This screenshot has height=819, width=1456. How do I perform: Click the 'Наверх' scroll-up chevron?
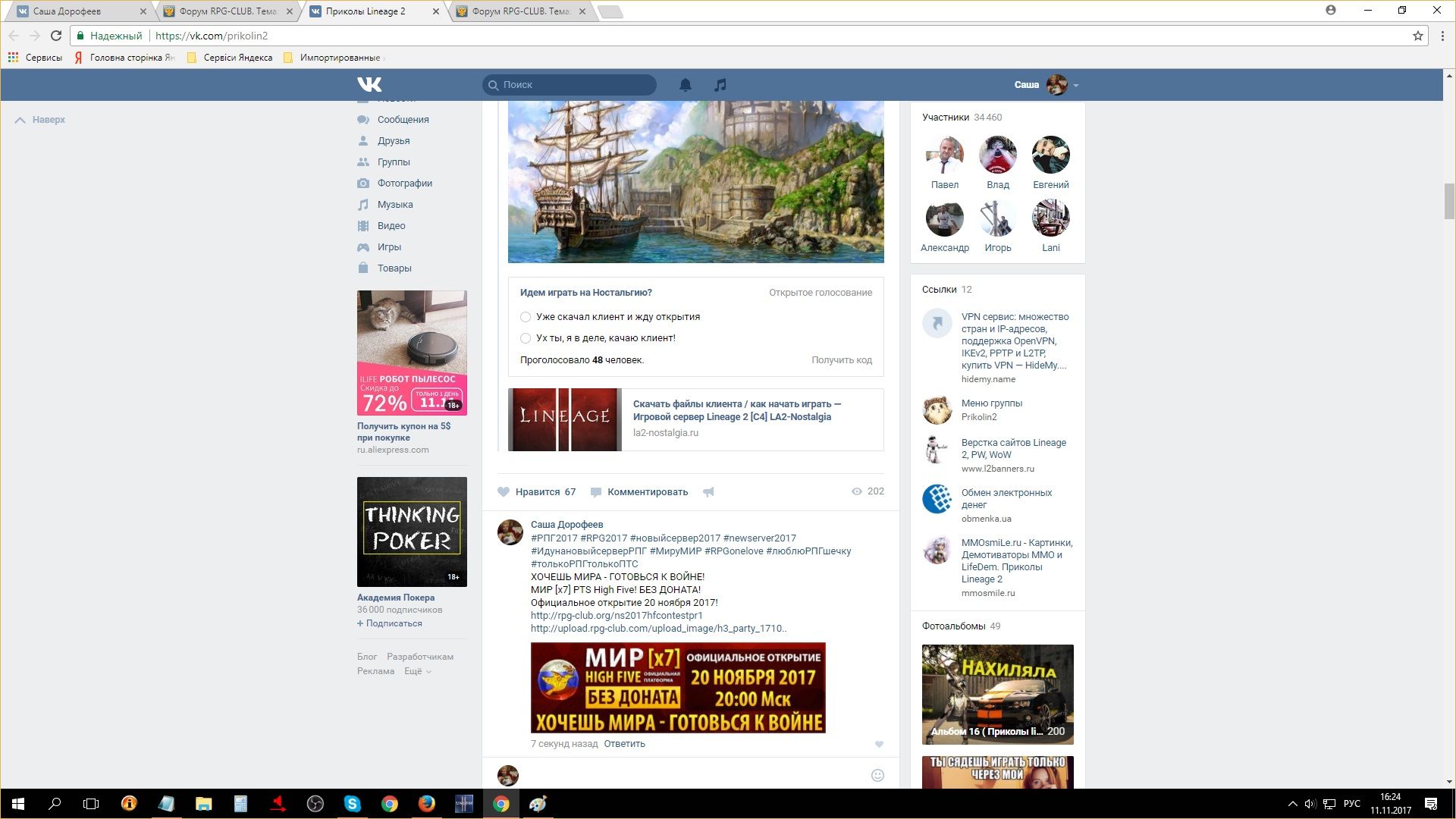pyautogui.click(x=20, y=120)
